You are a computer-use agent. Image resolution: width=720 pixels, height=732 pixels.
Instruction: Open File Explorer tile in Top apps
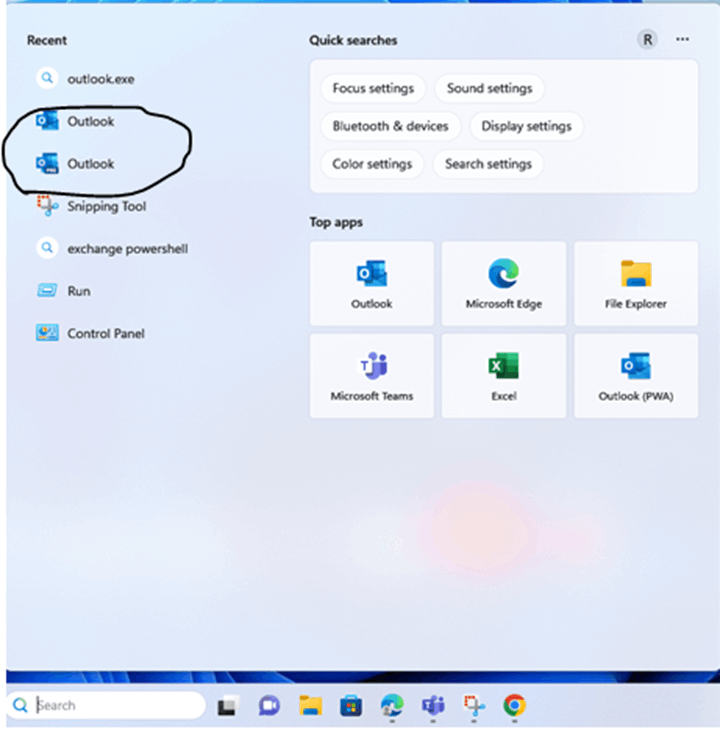(636, 283)
